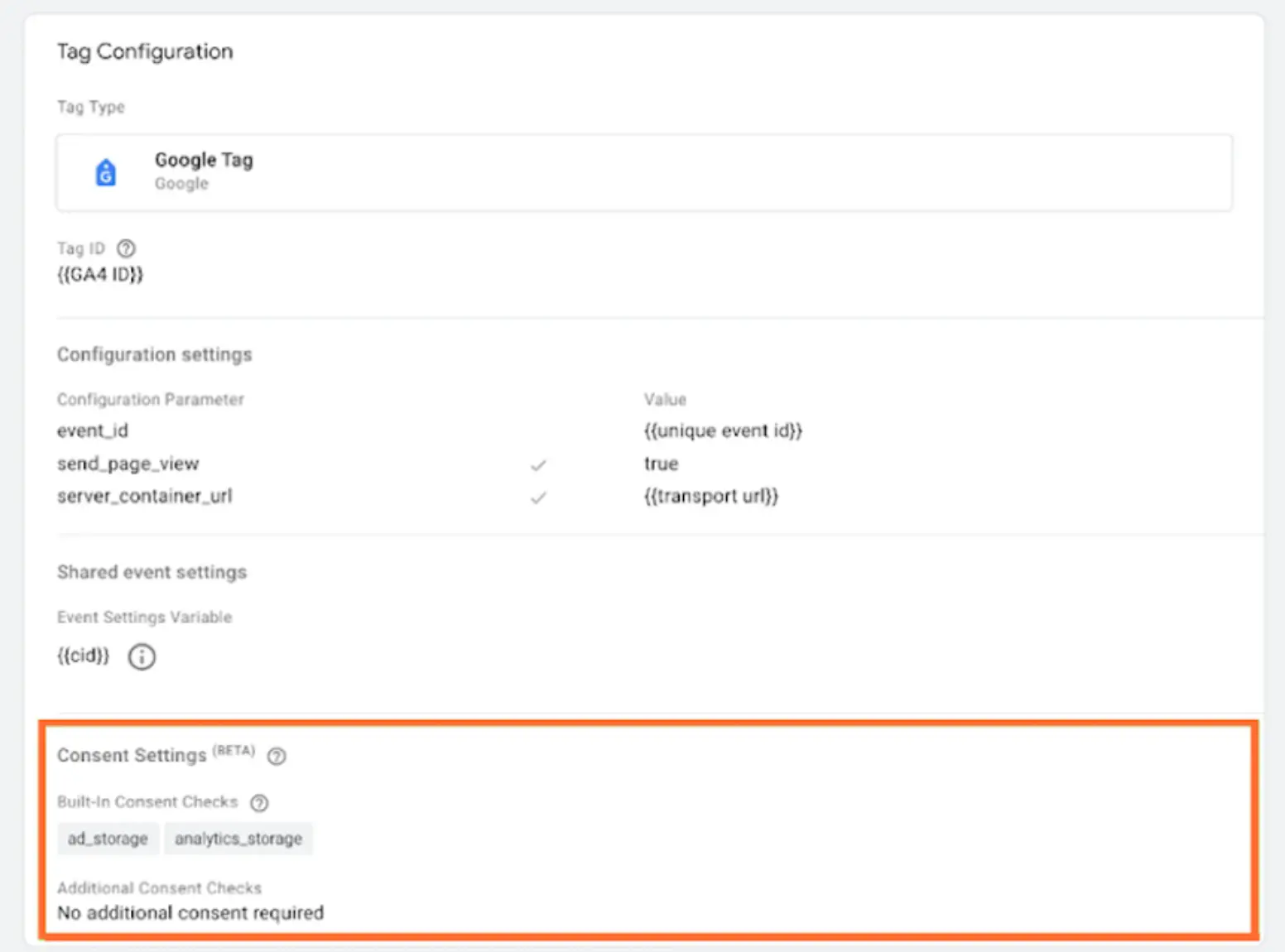Viewport: 1285px width, 952px height.
Task: Open the Tag ID help icon
Action: pyautogui.click(x=126, y=248)
